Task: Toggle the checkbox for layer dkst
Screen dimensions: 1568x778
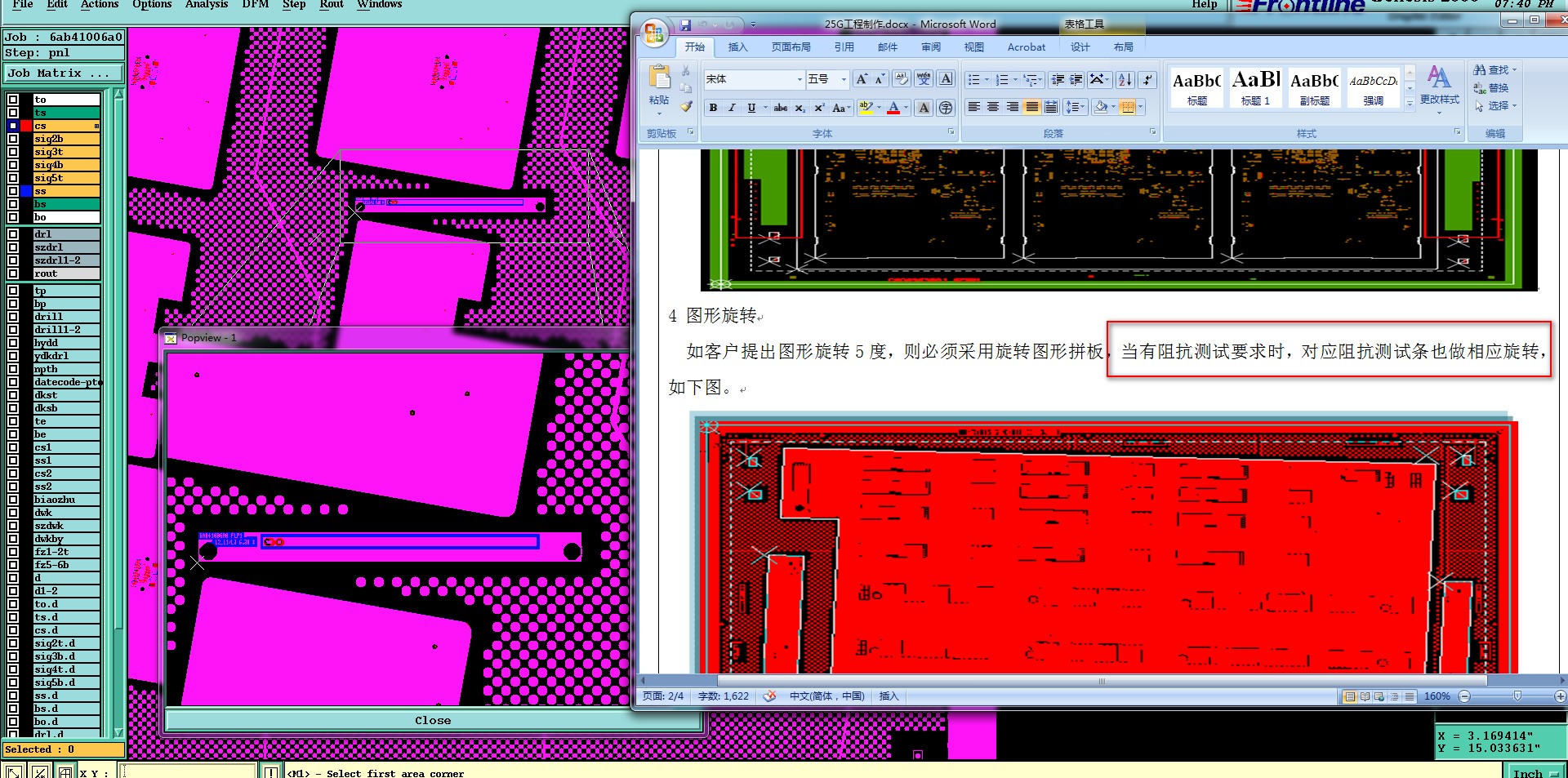Action: (13, 395)
